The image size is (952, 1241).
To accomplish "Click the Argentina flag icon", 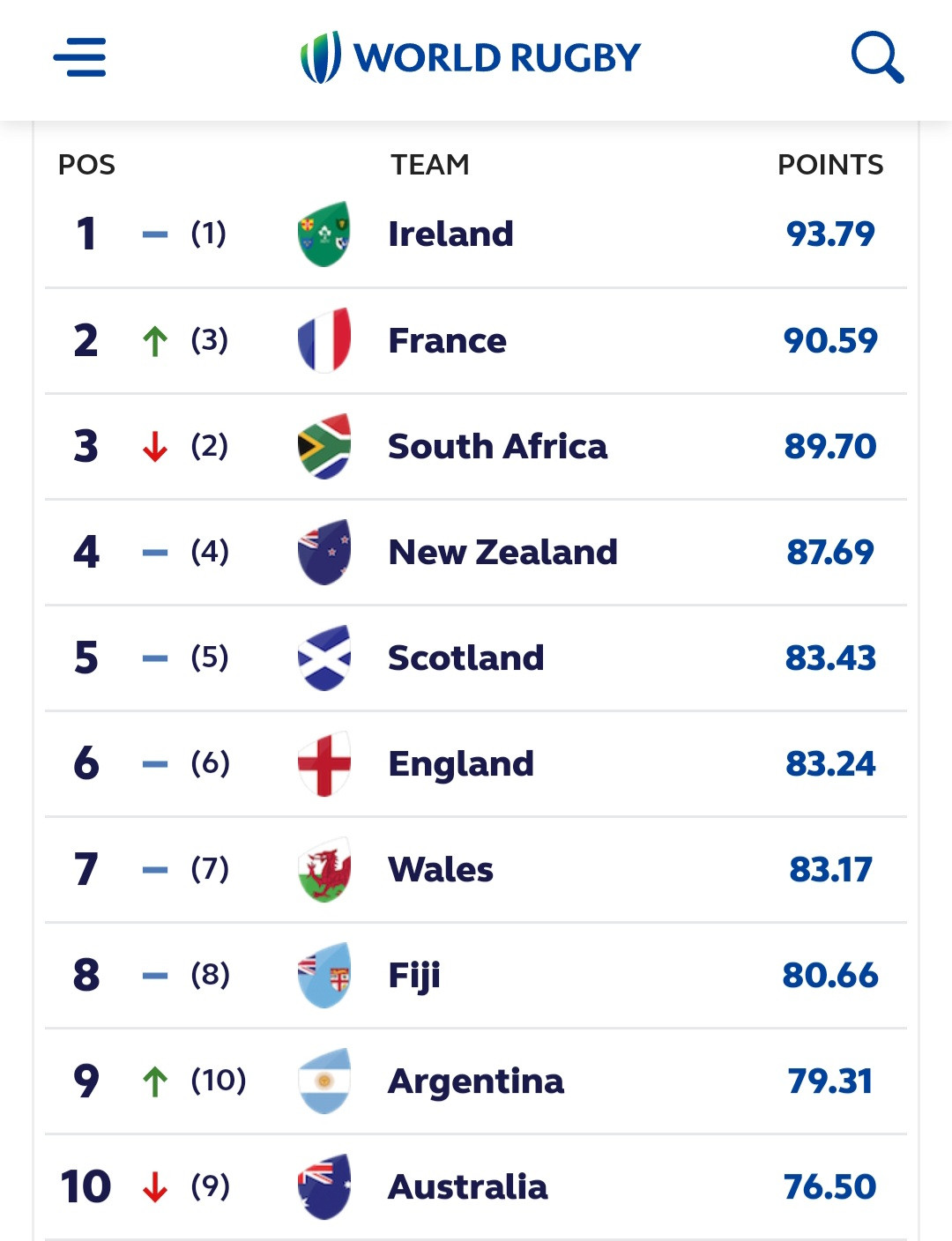I will click(x=324, y=1081).
